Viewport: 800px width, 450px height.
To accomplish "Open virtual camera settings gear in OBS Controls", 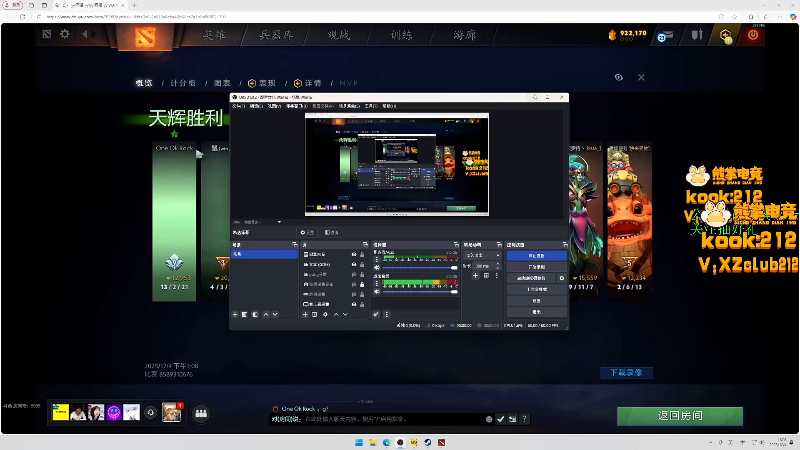I will pyautogui.click(x=562, y=278).
